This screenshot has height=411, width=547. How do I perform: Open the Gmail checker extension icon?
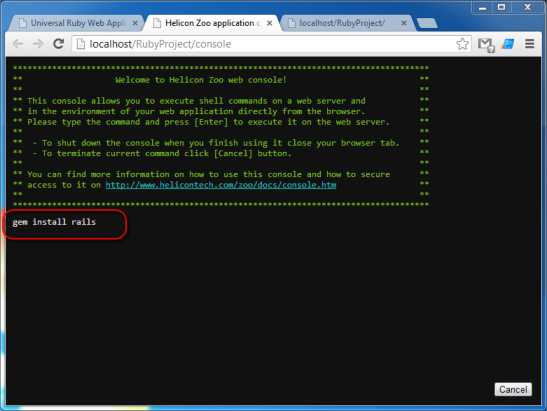coord(486,45)
